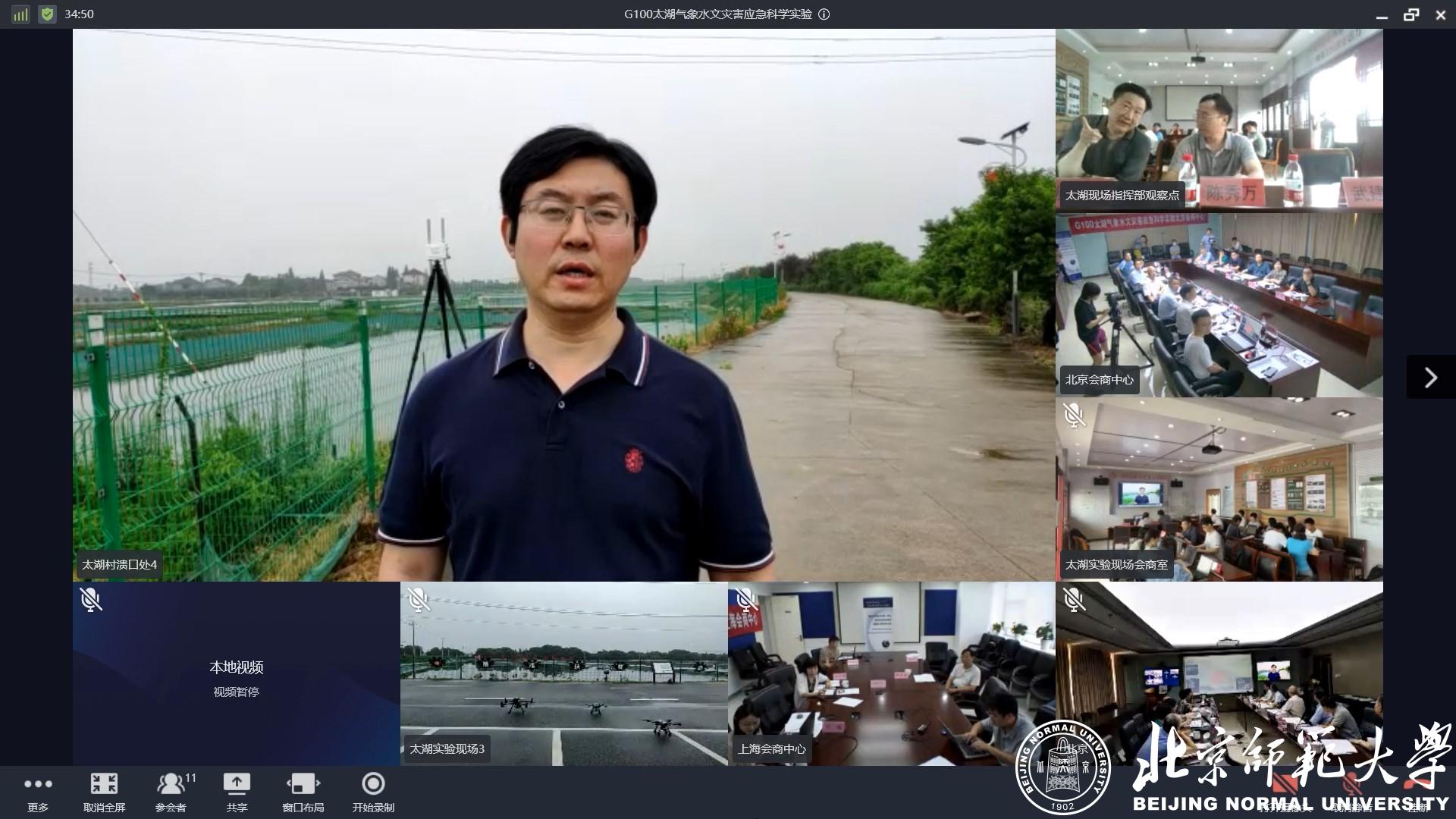Show next page of video tiles
This screenshot has height=819, width=1456.
pos(1430,377)
